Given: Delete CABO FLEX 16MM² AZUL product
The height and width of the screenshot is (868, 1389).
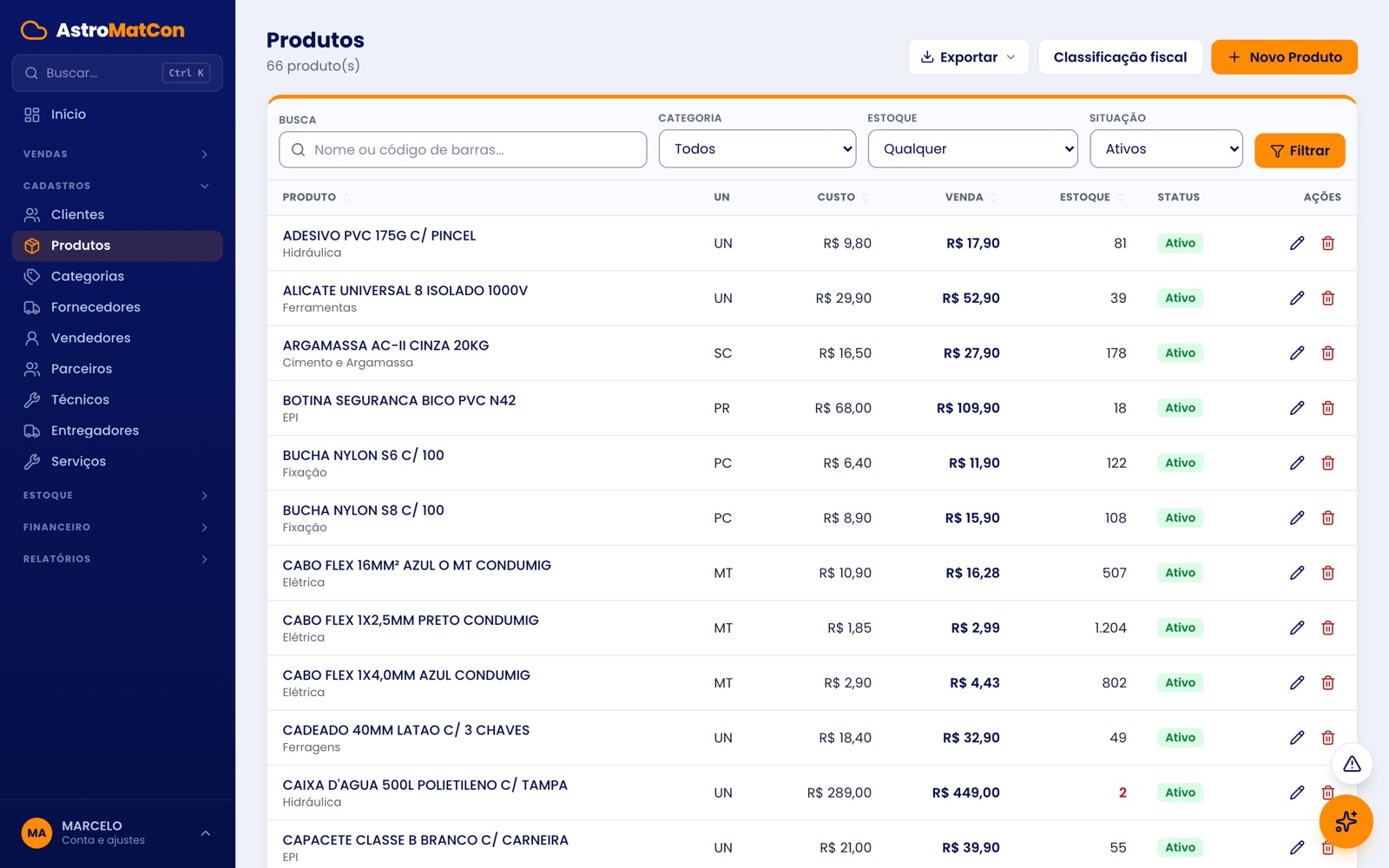Looking at the screenshot, I should pos(1327,573).
